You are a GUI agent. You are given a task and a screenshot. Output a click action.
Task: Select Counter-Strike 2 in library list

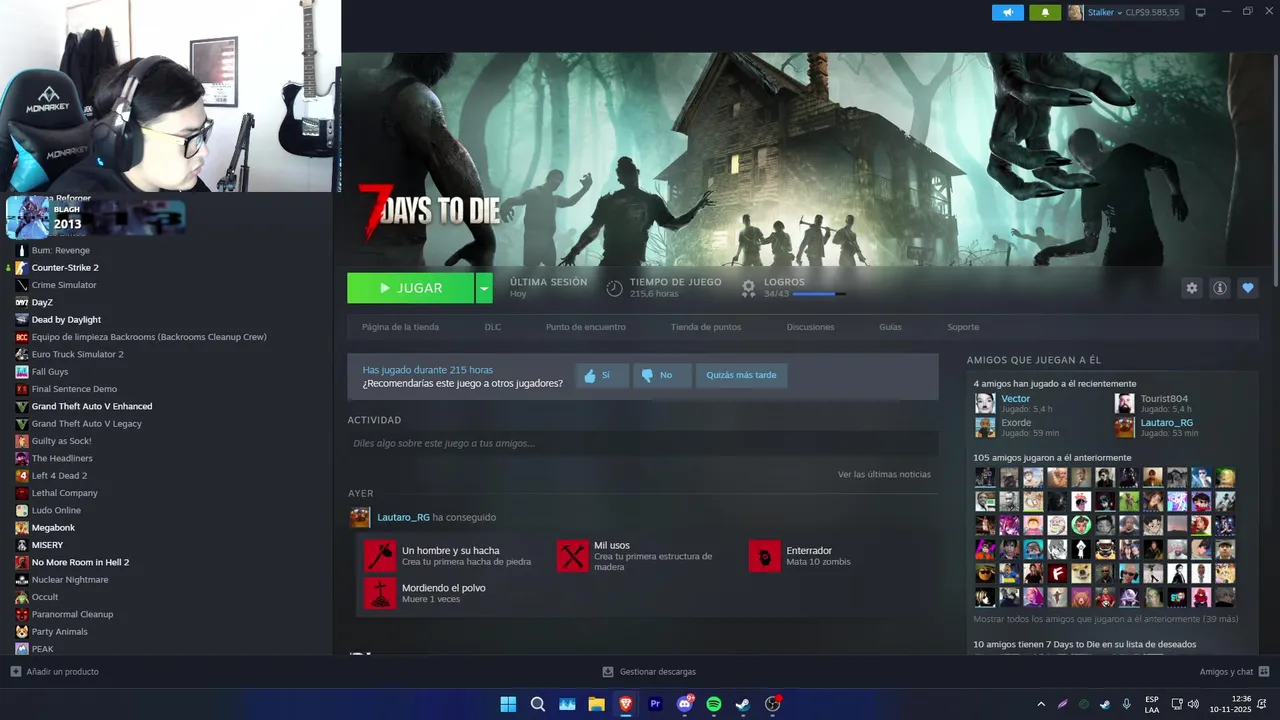point(65,268)
